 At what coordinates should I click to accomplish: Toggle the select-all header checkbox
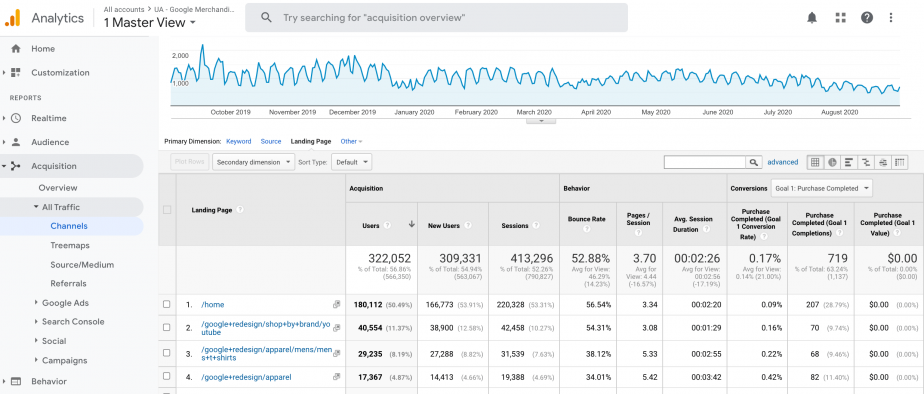coord(167,210)
